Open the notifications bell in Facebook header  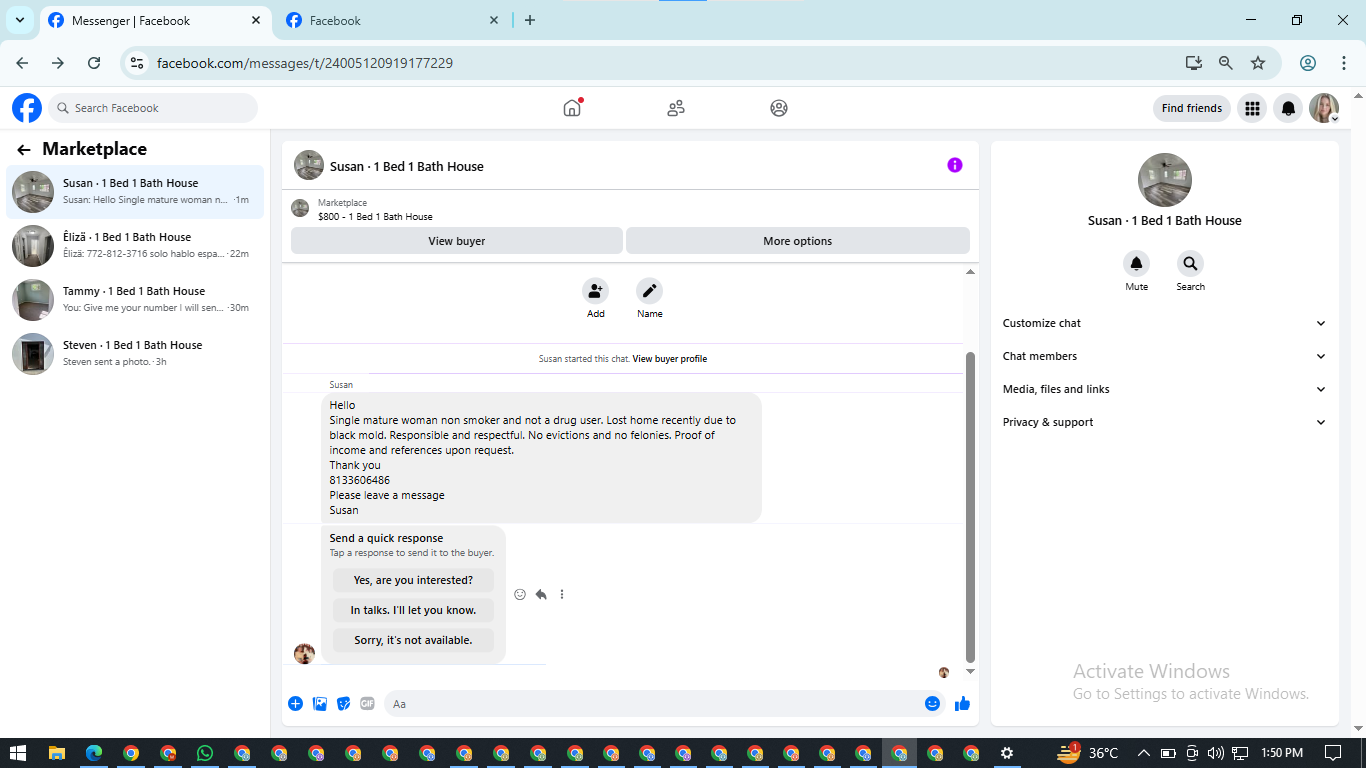coord(1289,108)
